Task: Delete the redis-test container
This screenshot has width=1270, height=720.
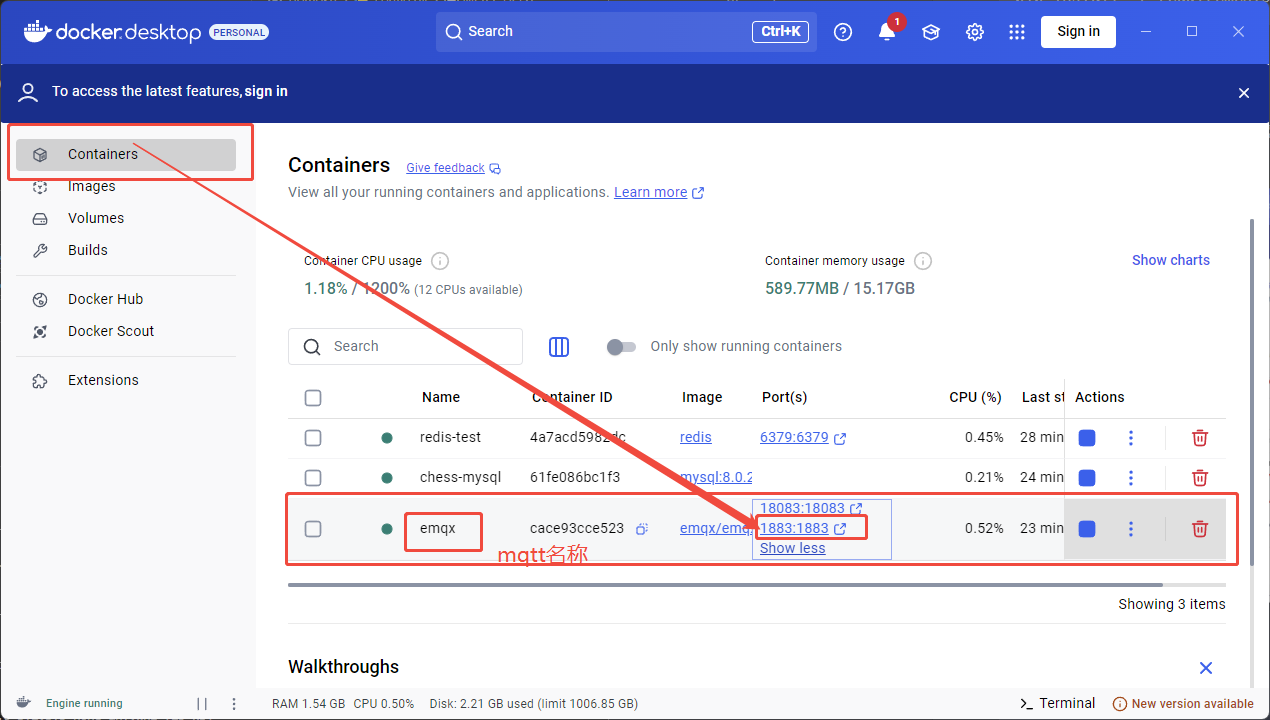Action: tap(1200, 438)
